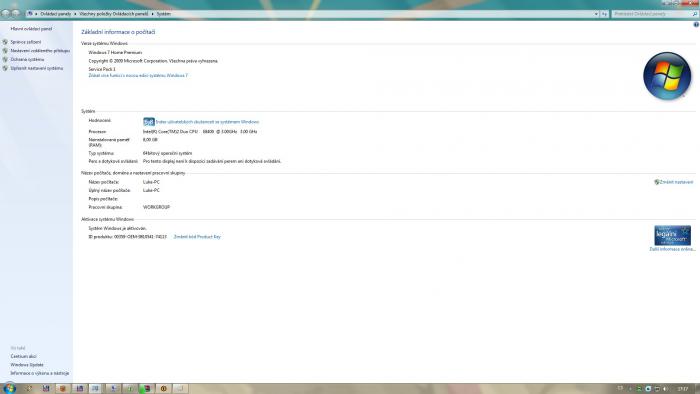
Task: Expand arrow after Všechny položky breadcrumb
Action: point(152,14)
